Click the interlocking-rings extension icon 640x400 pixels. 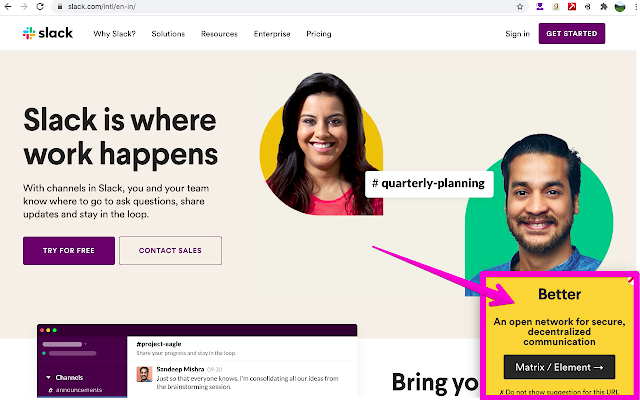click(588, 6)
